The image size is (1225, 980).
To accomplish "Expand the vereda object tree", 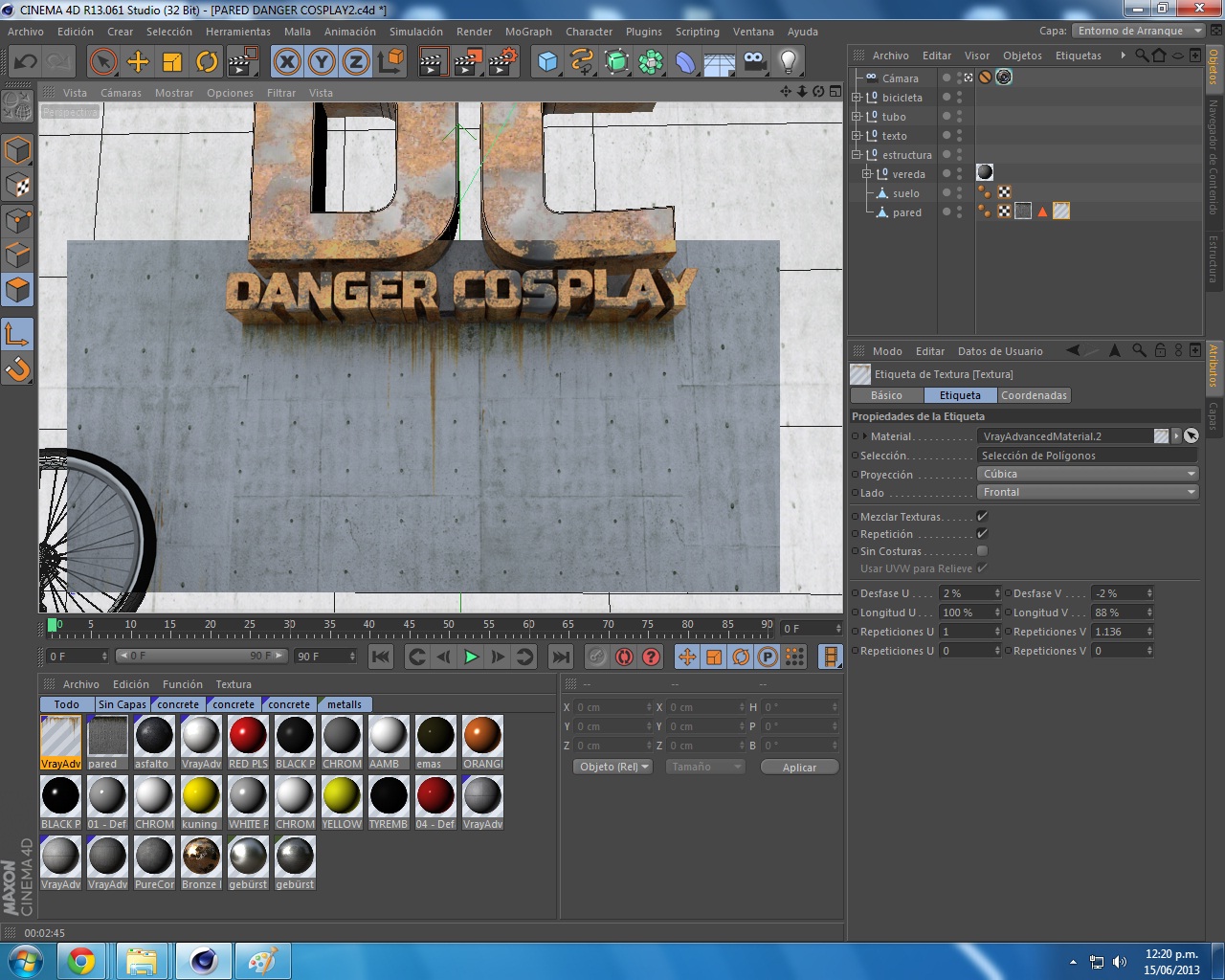I will [866, 174].
